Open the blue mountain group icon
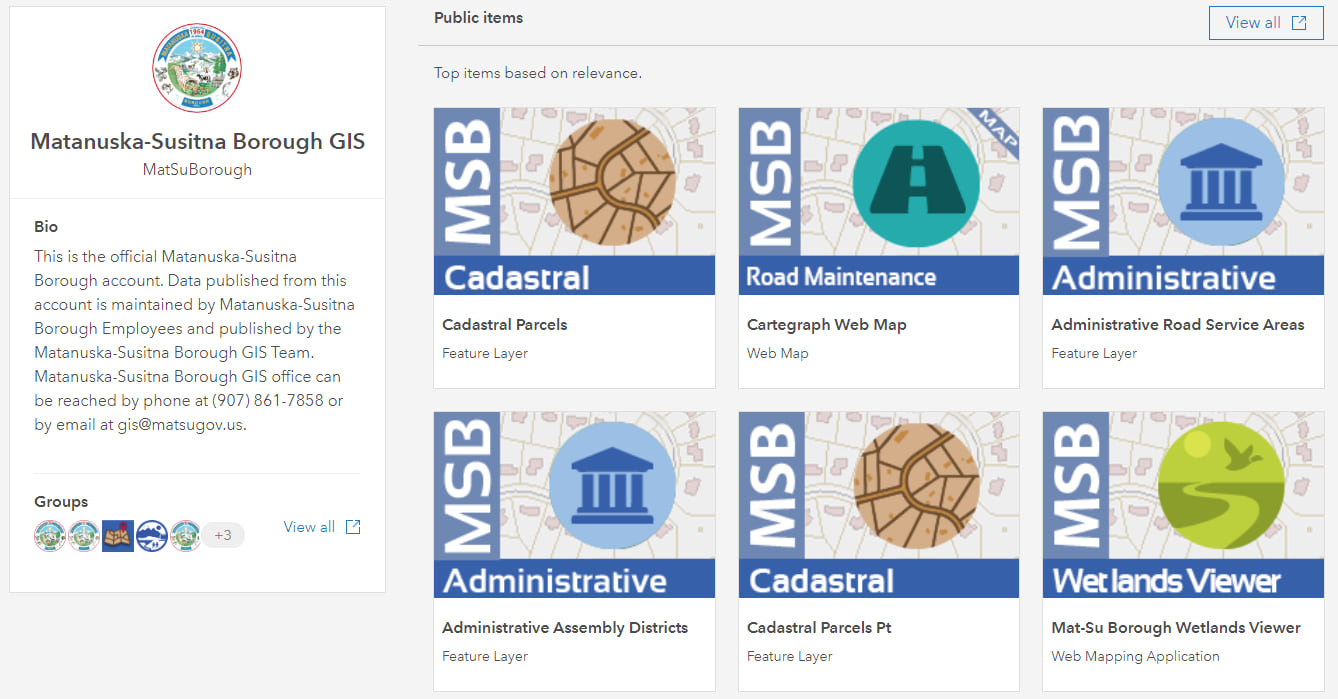Screen dimensions: 1338x699 tap(152, 535)
